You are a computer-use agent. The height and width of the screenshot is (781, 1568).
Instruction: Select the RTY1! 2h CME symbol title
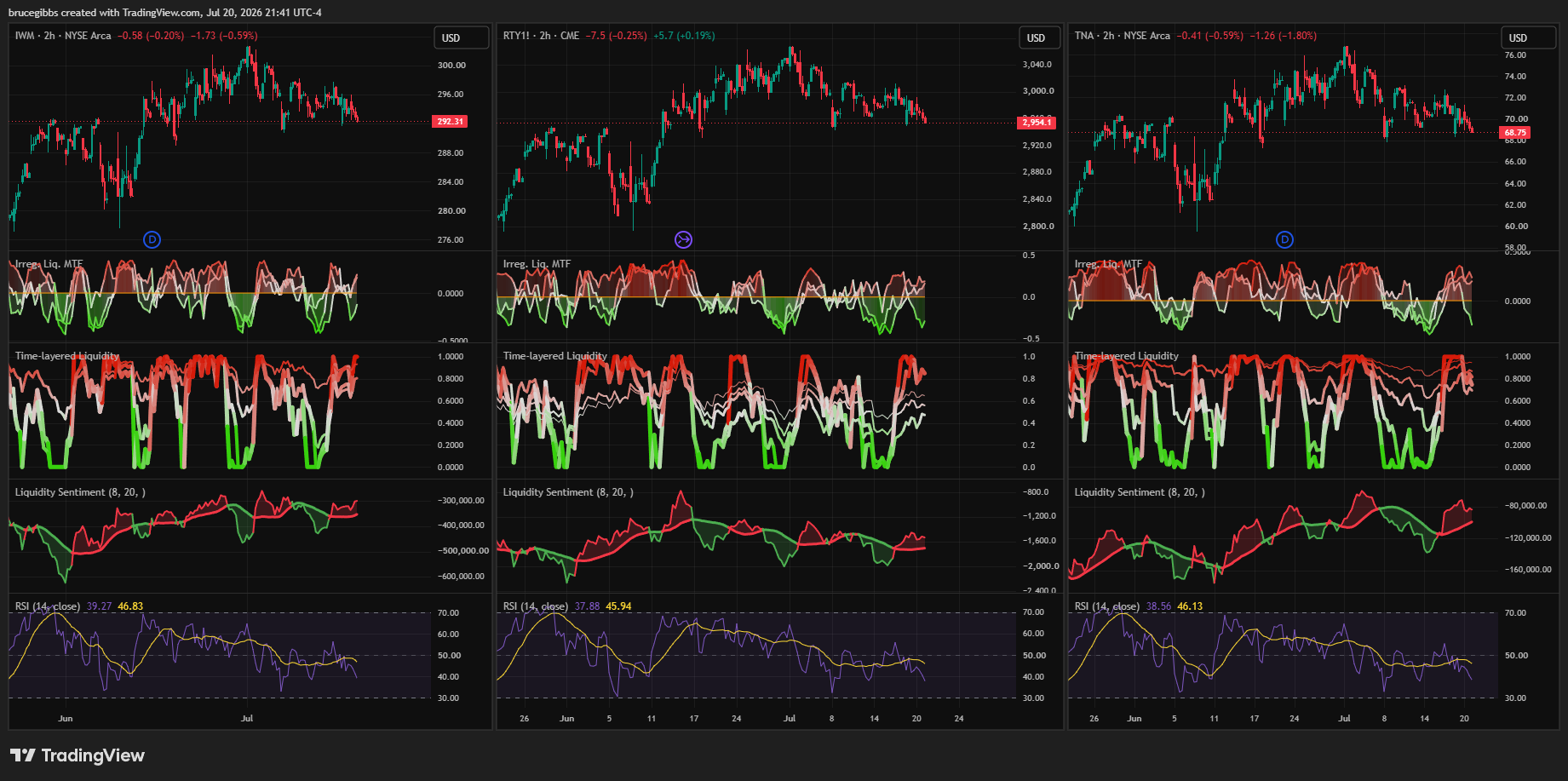pos(541,36)
